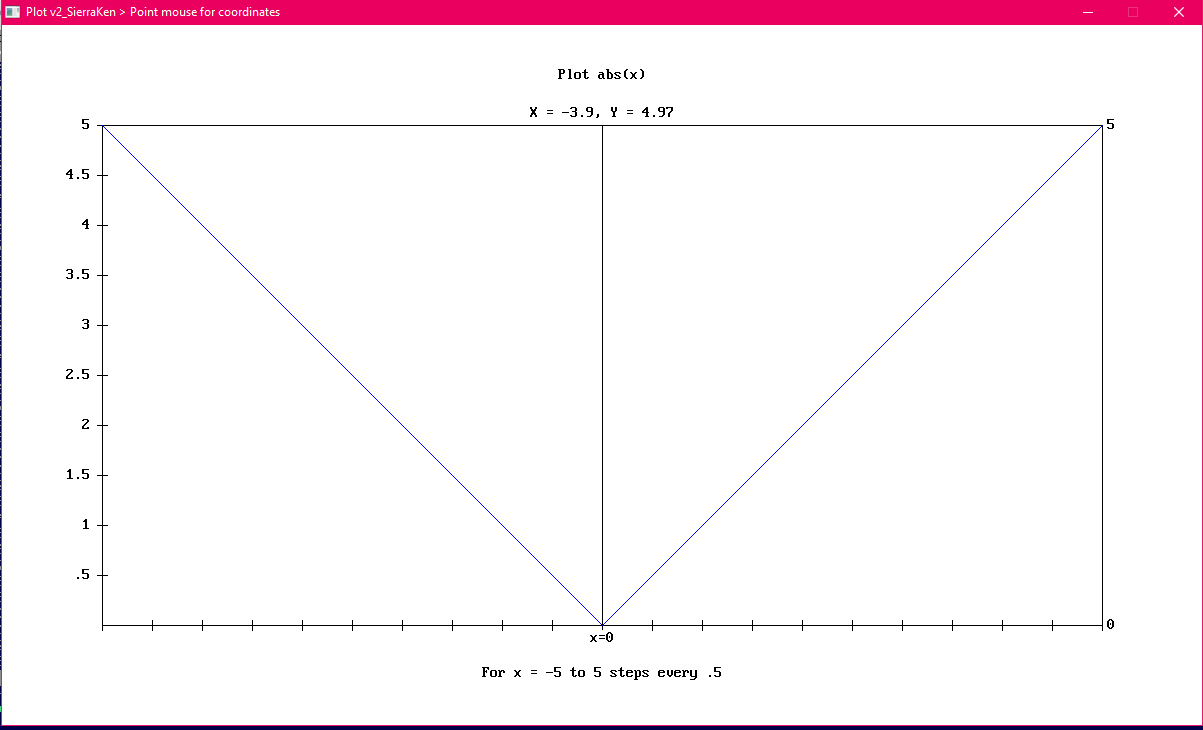Minimize the Plot window

point(1087,12)
